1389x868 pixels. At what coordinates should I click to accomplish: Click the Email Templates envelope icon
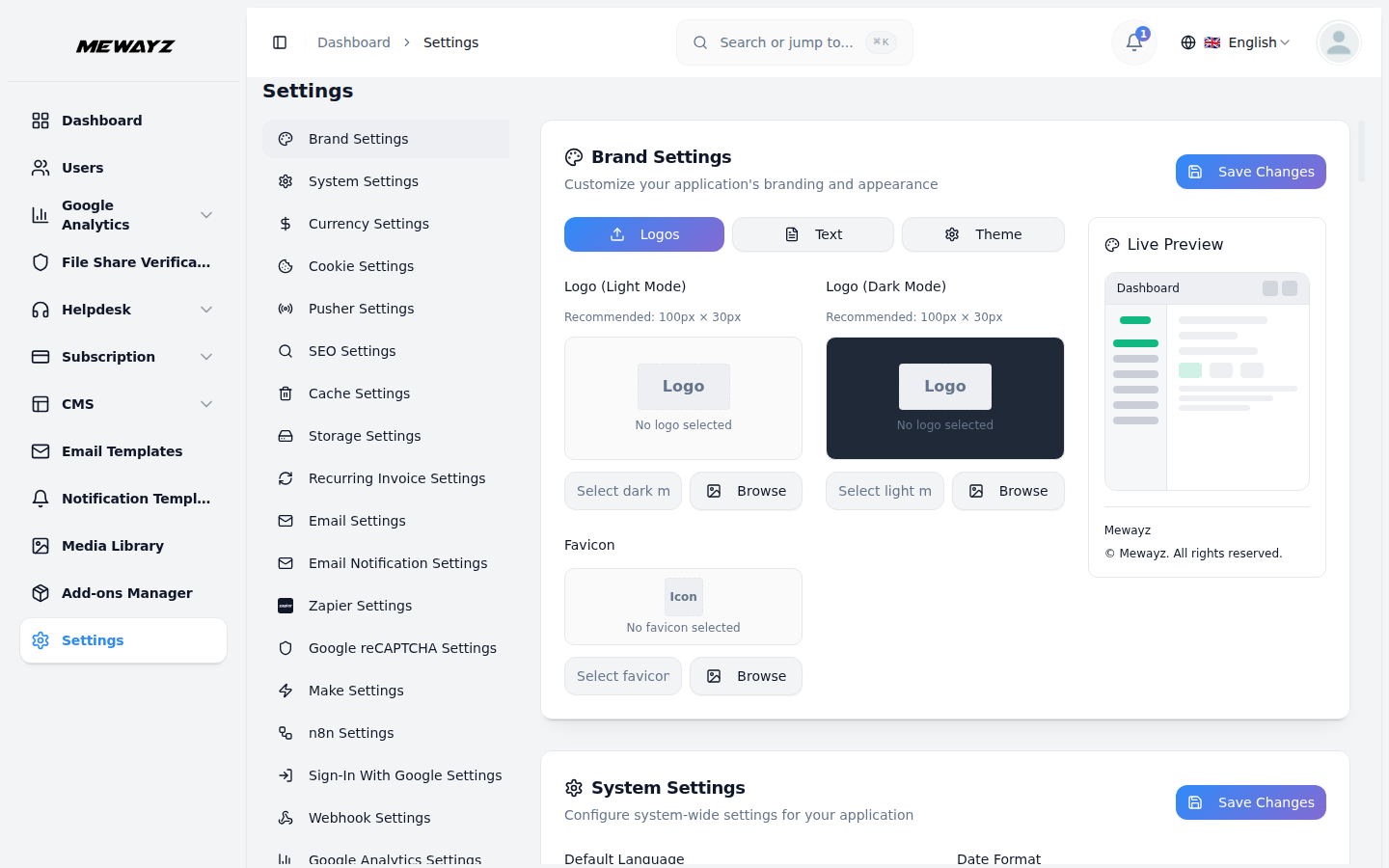pyautogui.click(x=41, y=451)
